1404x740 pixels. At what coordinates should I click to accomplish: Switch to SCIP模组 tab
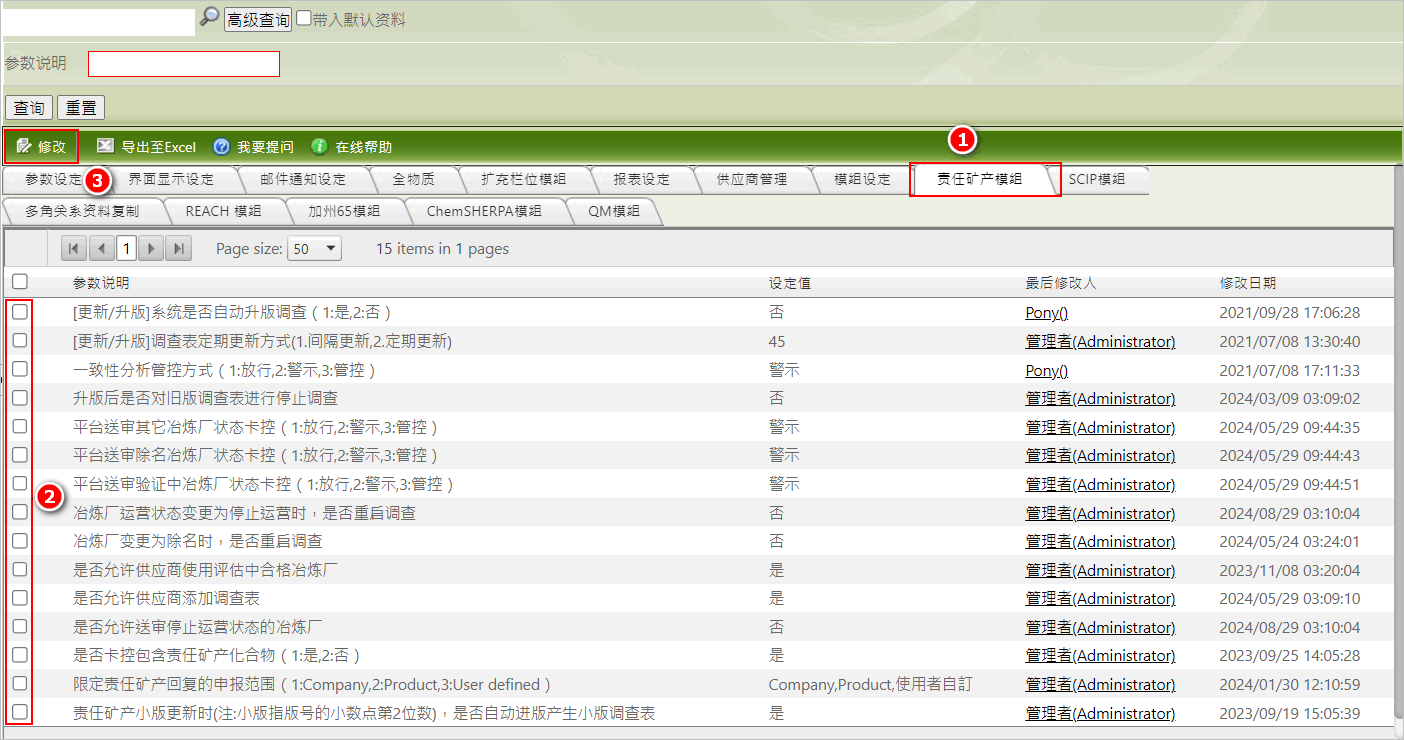tap(1096, 180)
